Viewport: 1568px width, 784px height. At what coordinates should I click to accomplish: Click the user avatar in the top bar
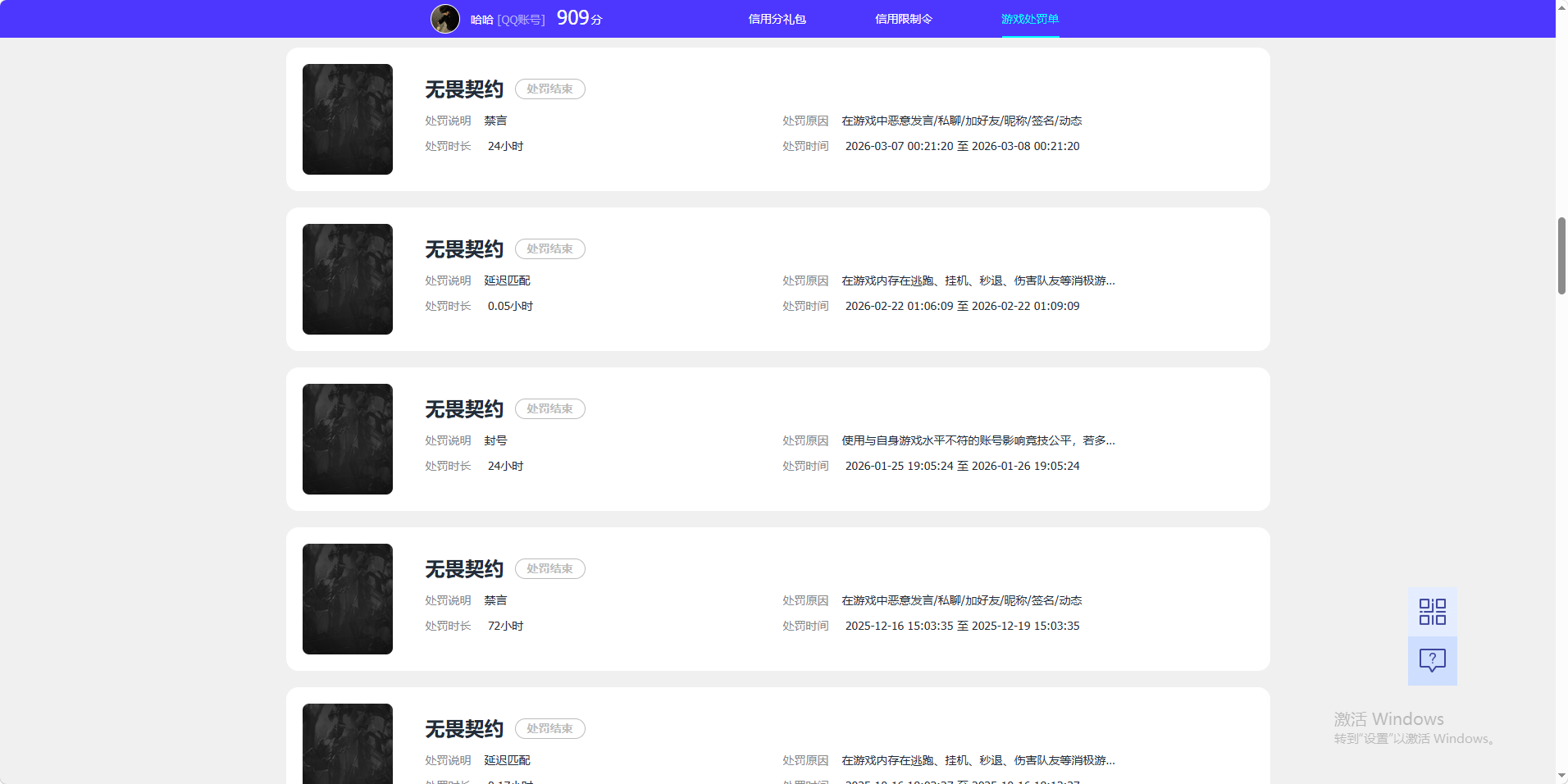pyautogui.click(x=445, y=18)
